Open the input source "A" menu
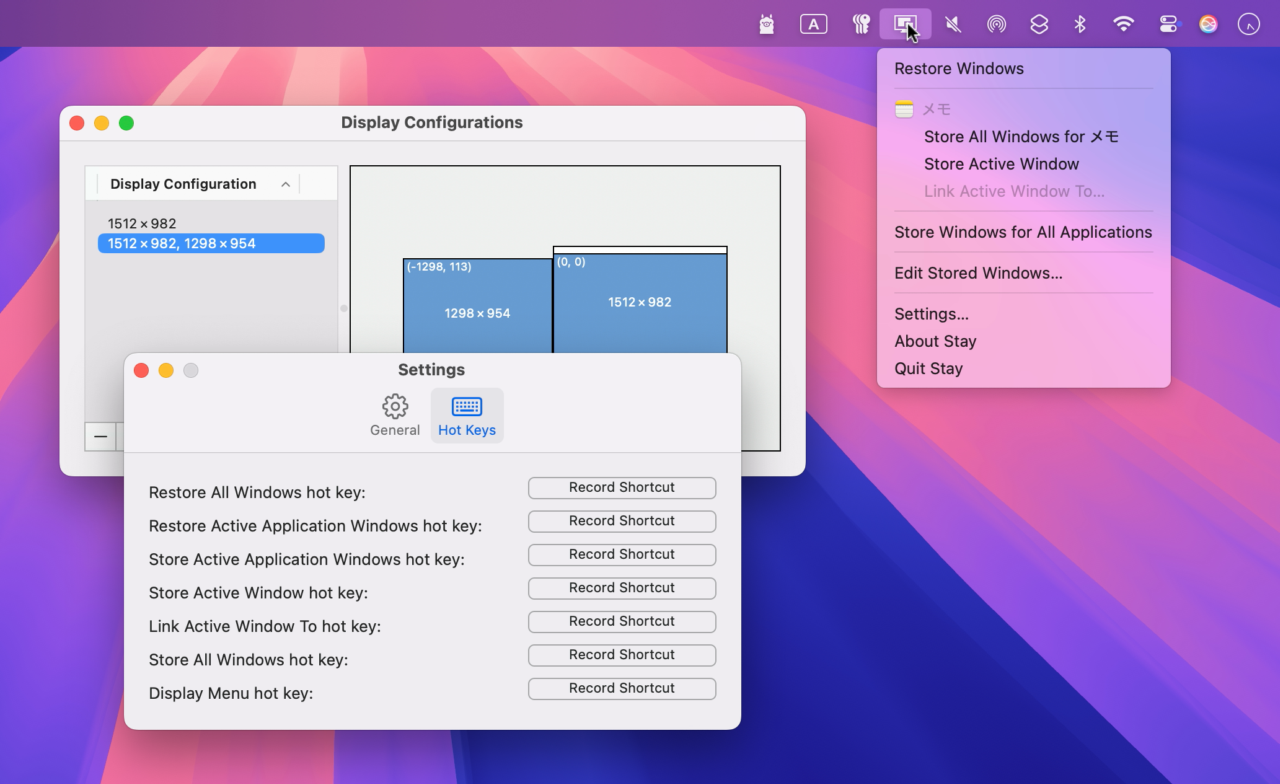The width and height of the screenshot is (1280, 784). pyautogui.click(x=814, y=24)
